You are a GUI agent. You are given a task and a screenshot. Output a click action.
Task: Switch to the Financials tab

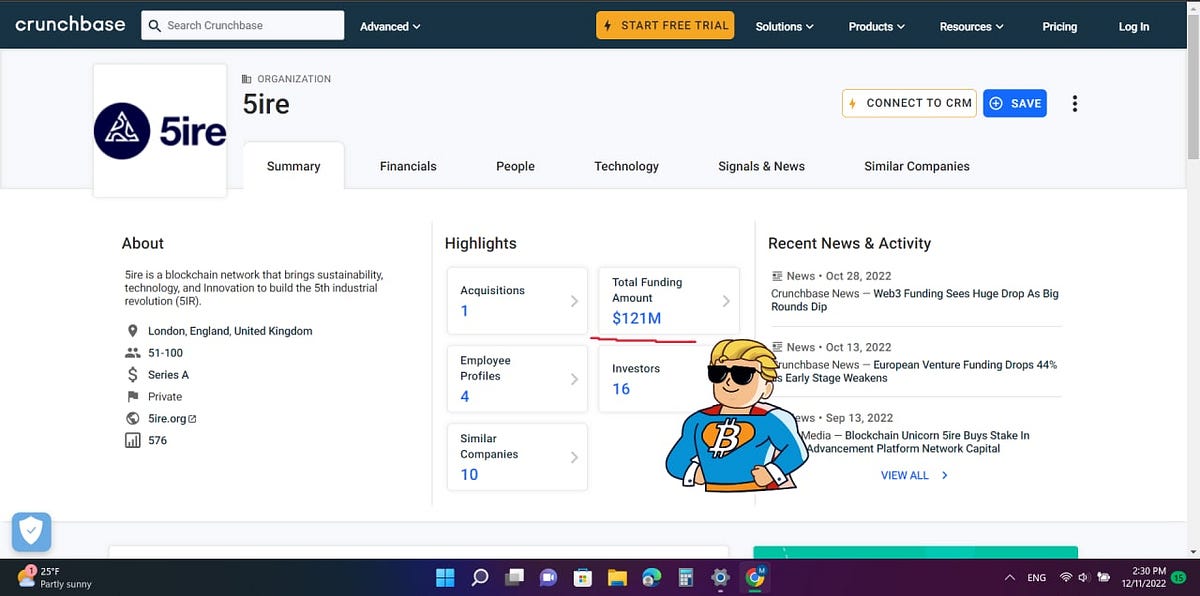tap(408, 166)
